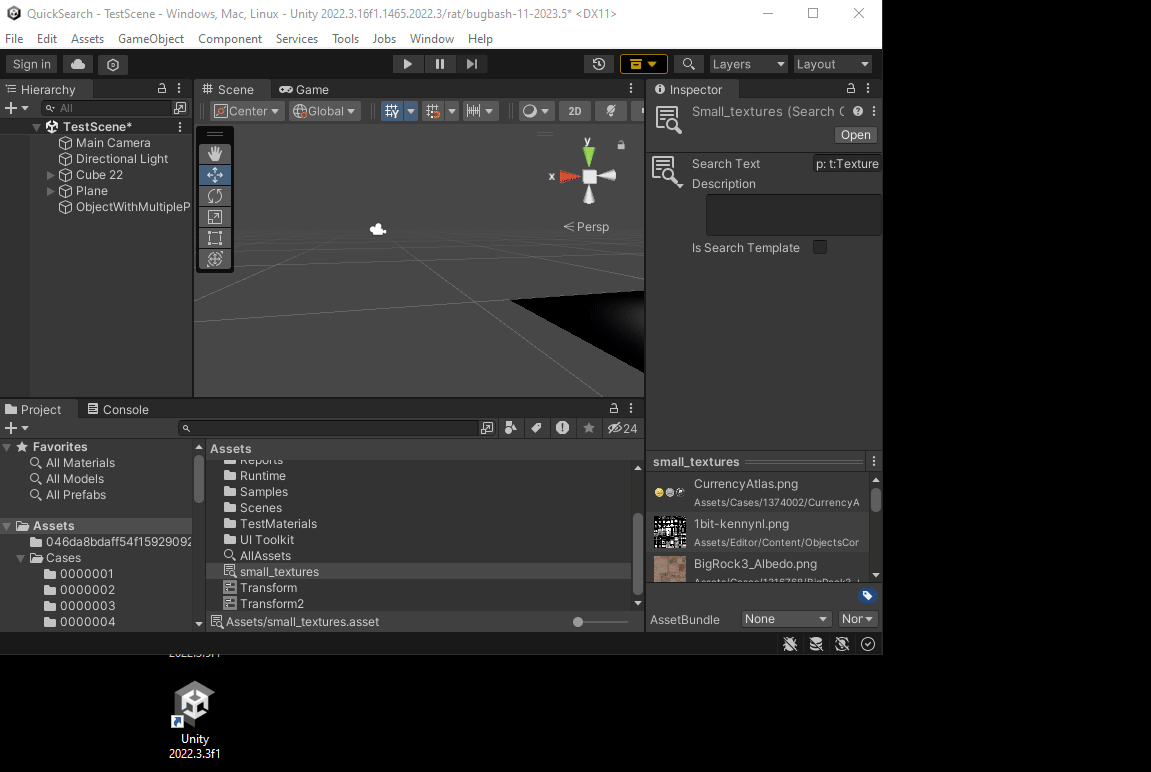Open the Layers dropdown
Image resolution: width=1151 pixels, height=772 pixels.
[748, 64]
